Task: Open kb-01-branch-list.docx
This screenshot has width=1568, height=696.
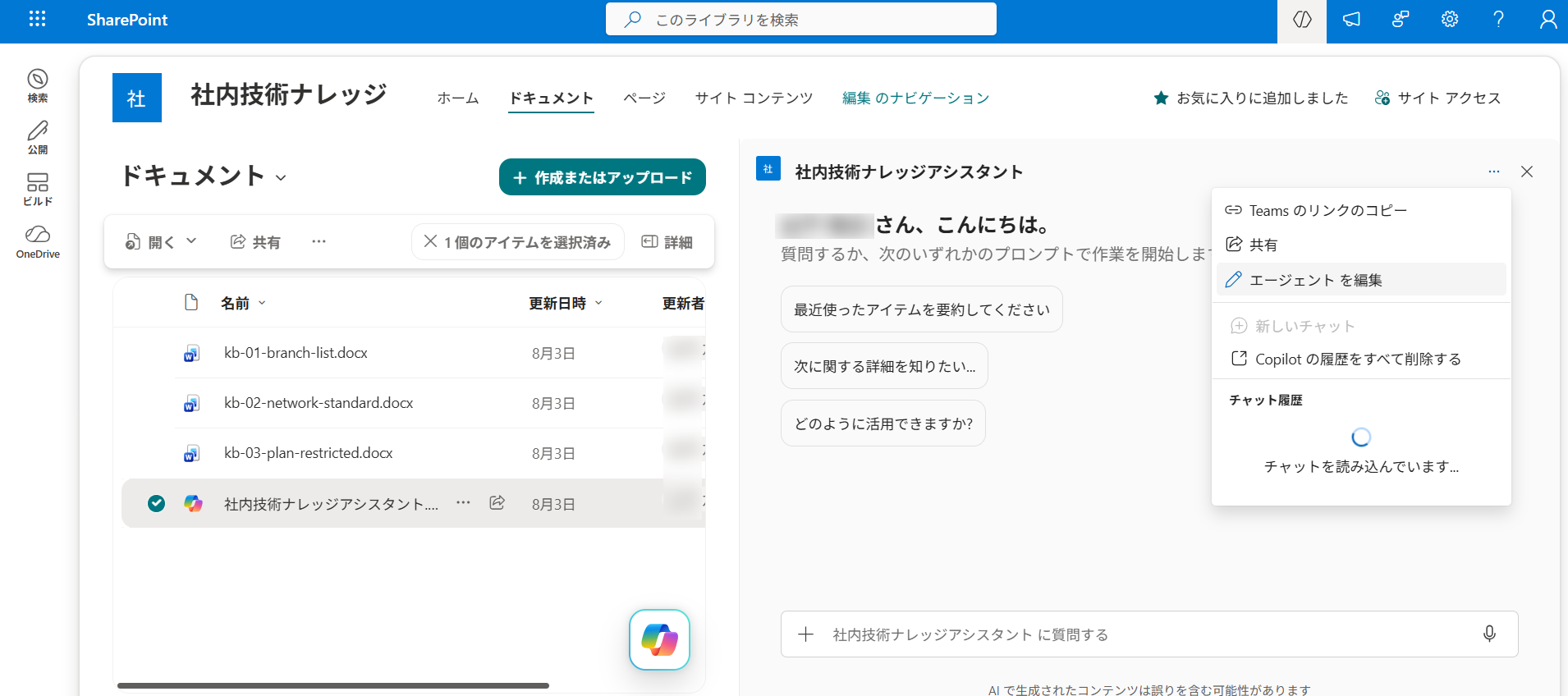Action: click(296, 353)
